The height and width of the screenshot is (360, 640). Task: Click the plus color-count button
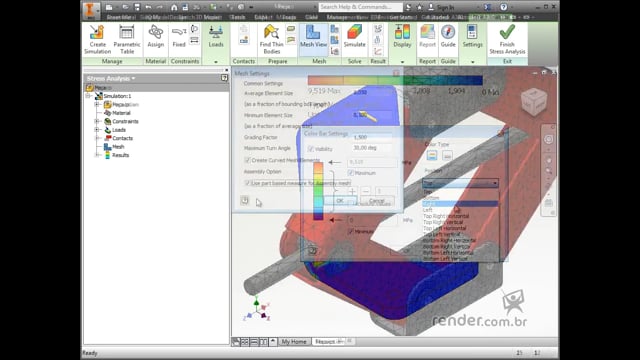click(352, 191)
